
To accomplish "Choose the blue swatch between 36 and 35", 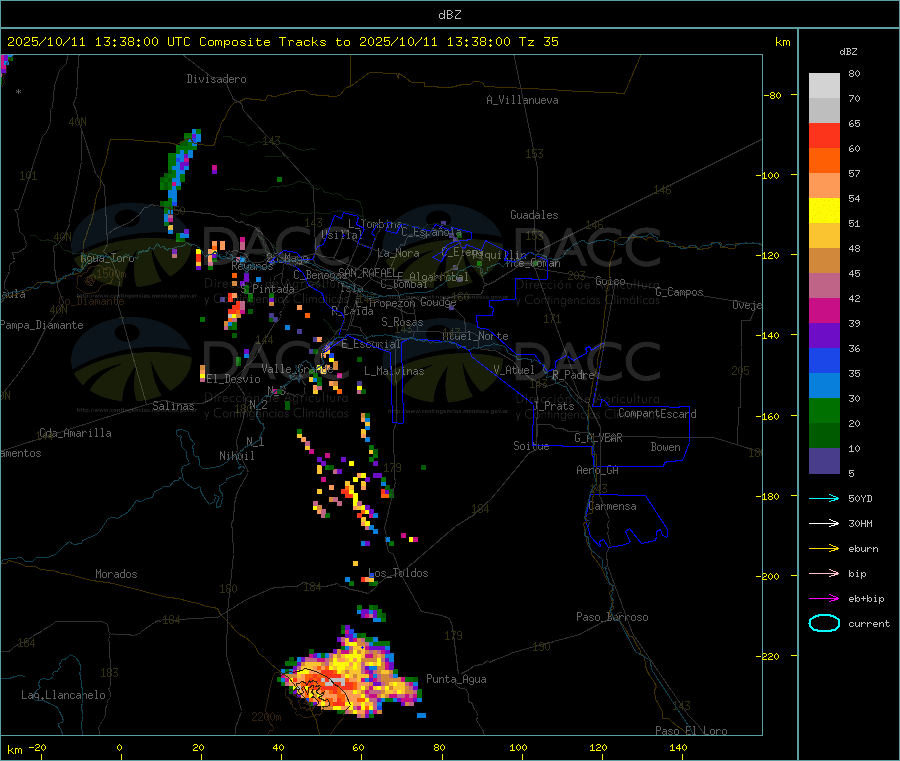I will 824,360.
